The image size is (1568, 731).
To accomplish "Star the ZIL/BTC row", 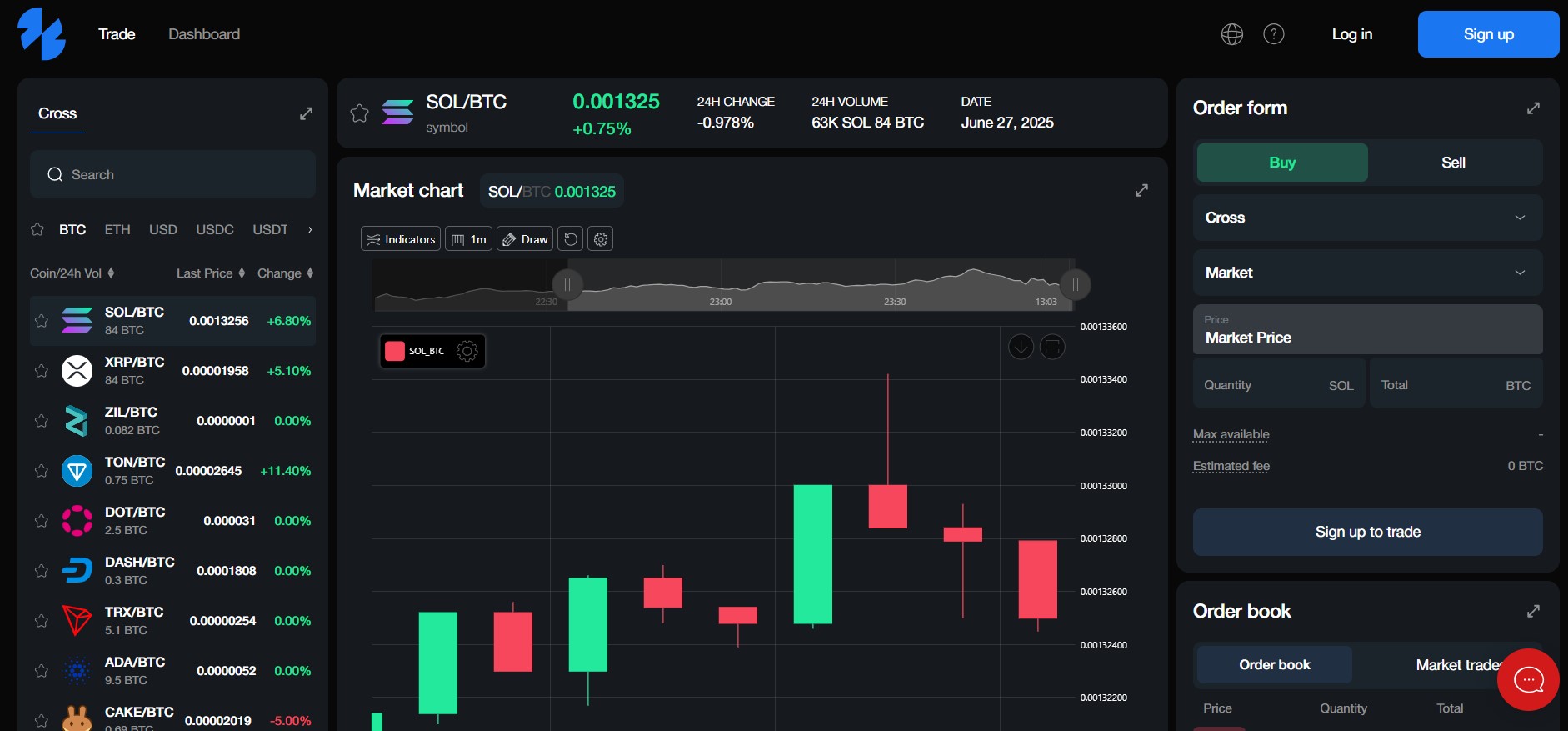I will [x=41, y=421].
